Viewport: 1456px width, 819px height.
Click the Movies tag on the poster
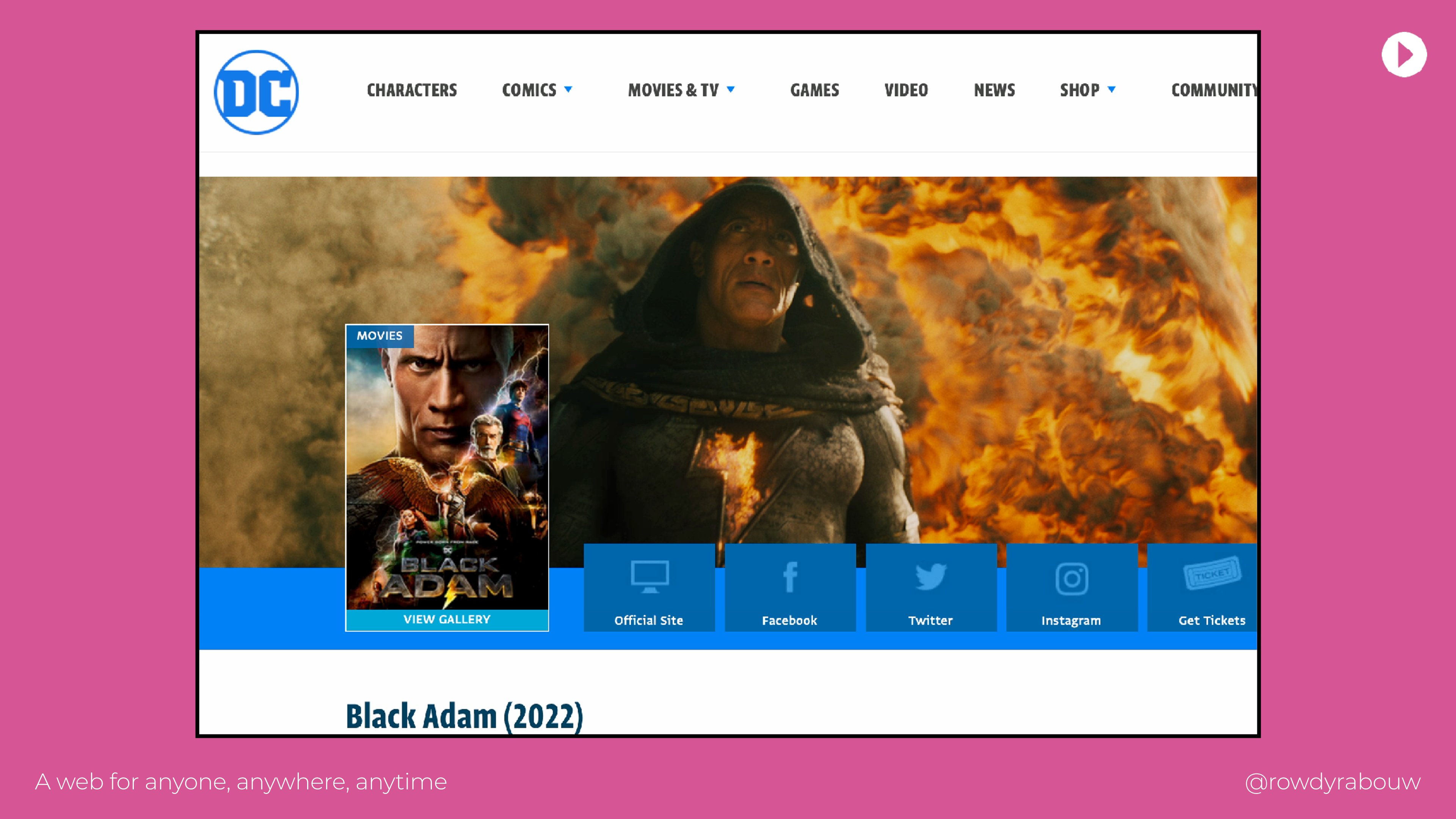[x=379, y=336]
